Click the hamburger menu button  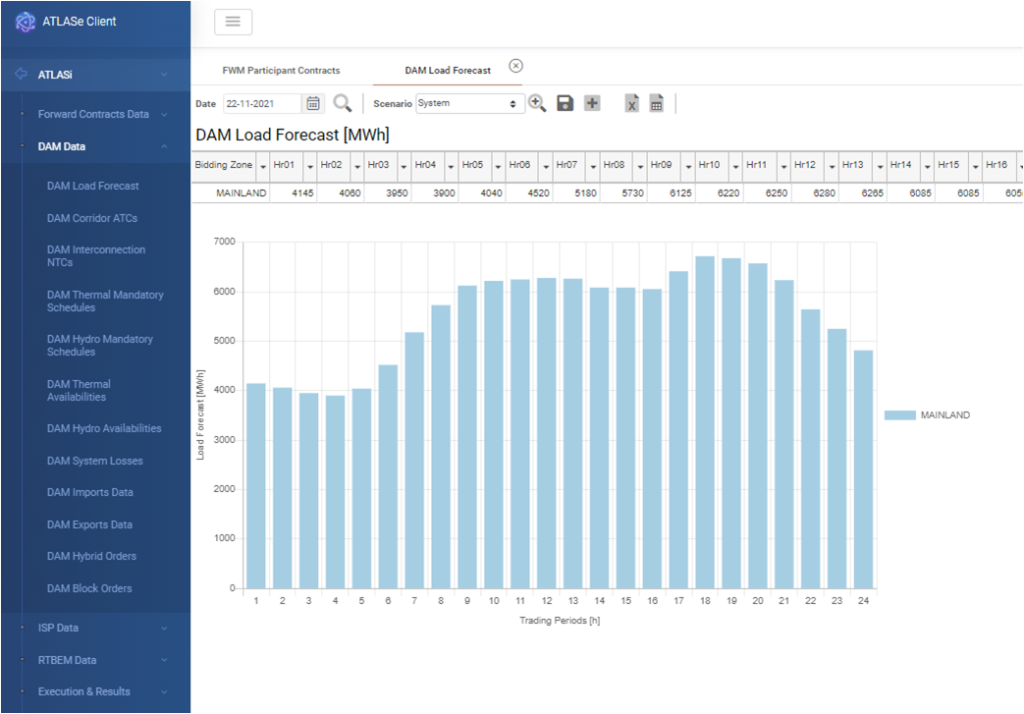pos(233,22)
